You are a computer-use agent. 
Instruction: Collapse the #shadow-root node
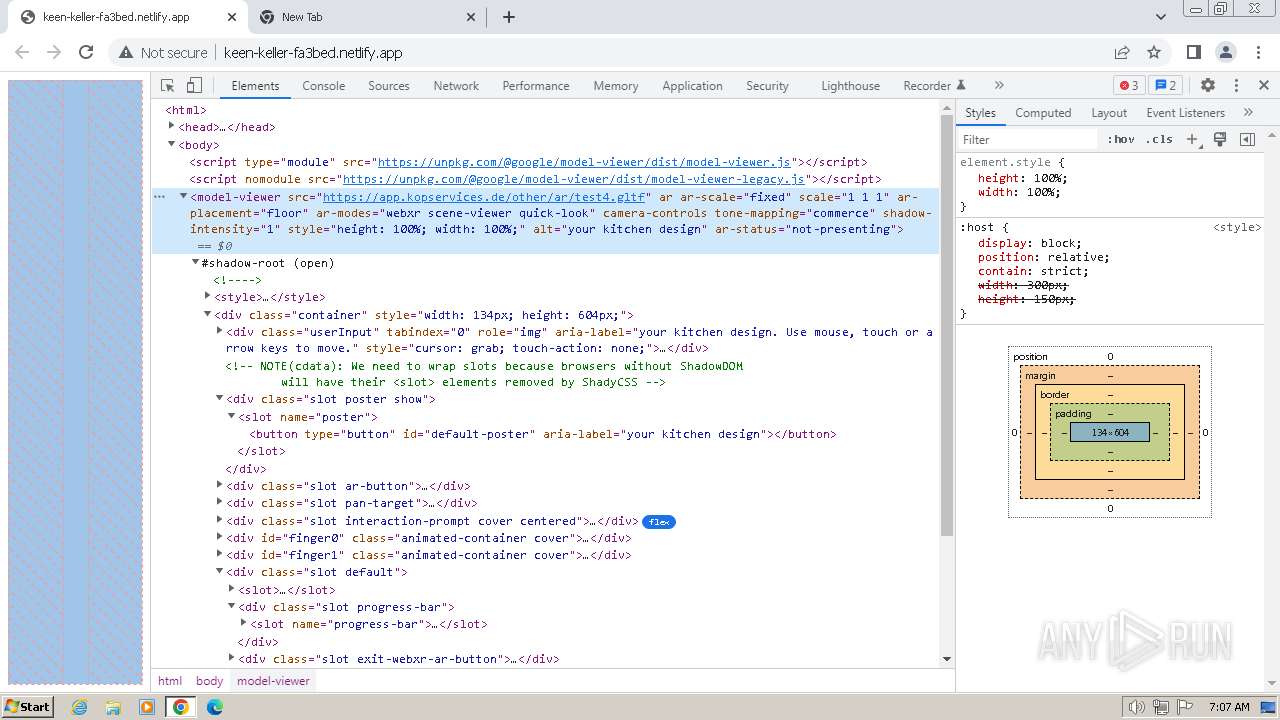pos(195,263)
